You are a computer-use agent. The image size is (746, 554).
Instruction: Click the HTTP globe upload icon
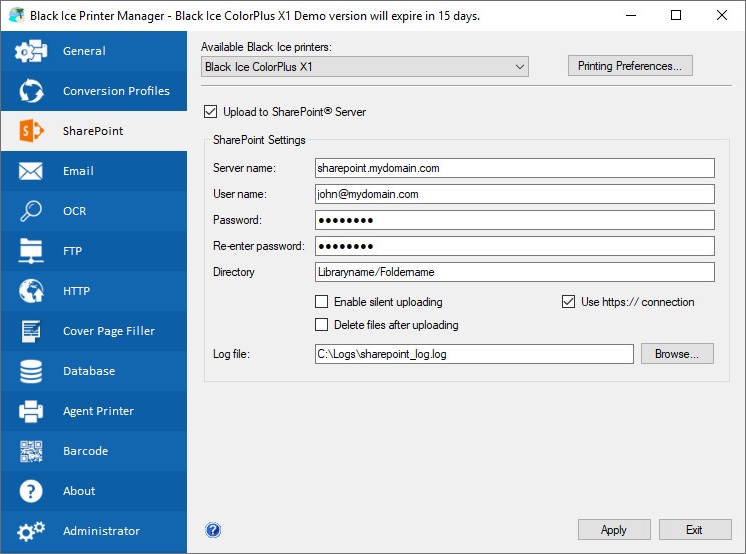pos(31,291)
